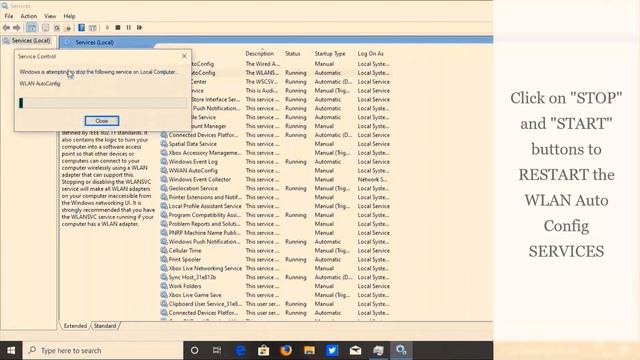This screenshot has height=360, width=640.
Task: Sort by Status column header
Action: [293, 53]
